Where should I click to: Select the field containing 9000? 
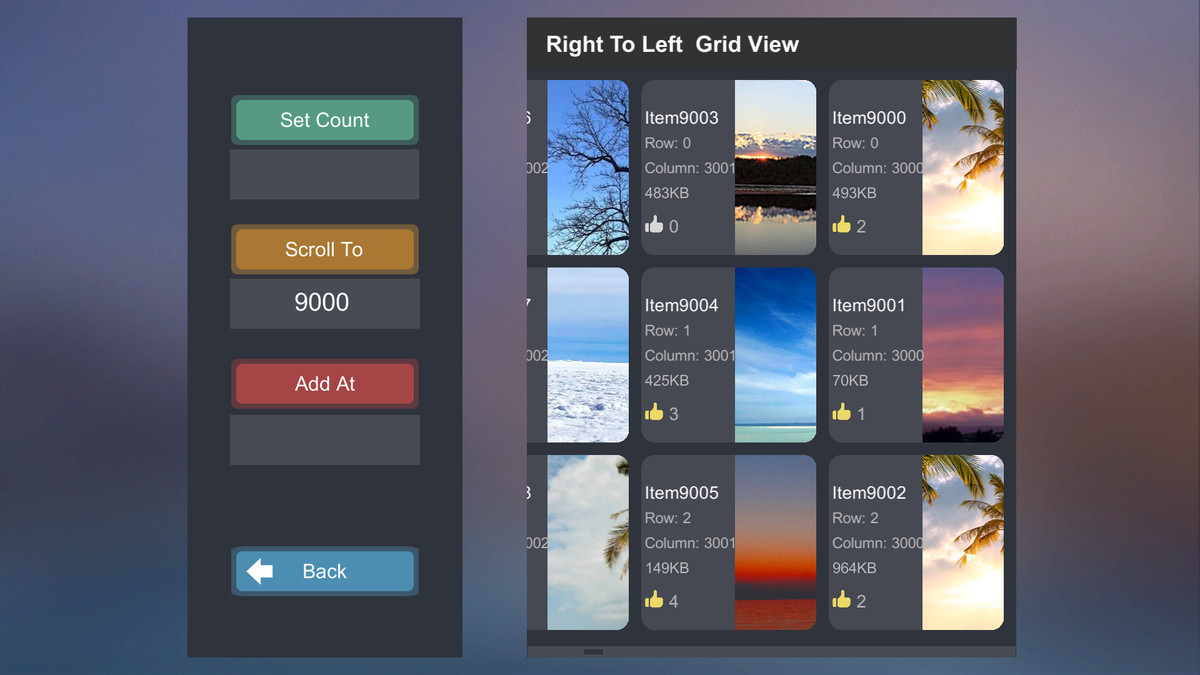(x=324, y=302)
